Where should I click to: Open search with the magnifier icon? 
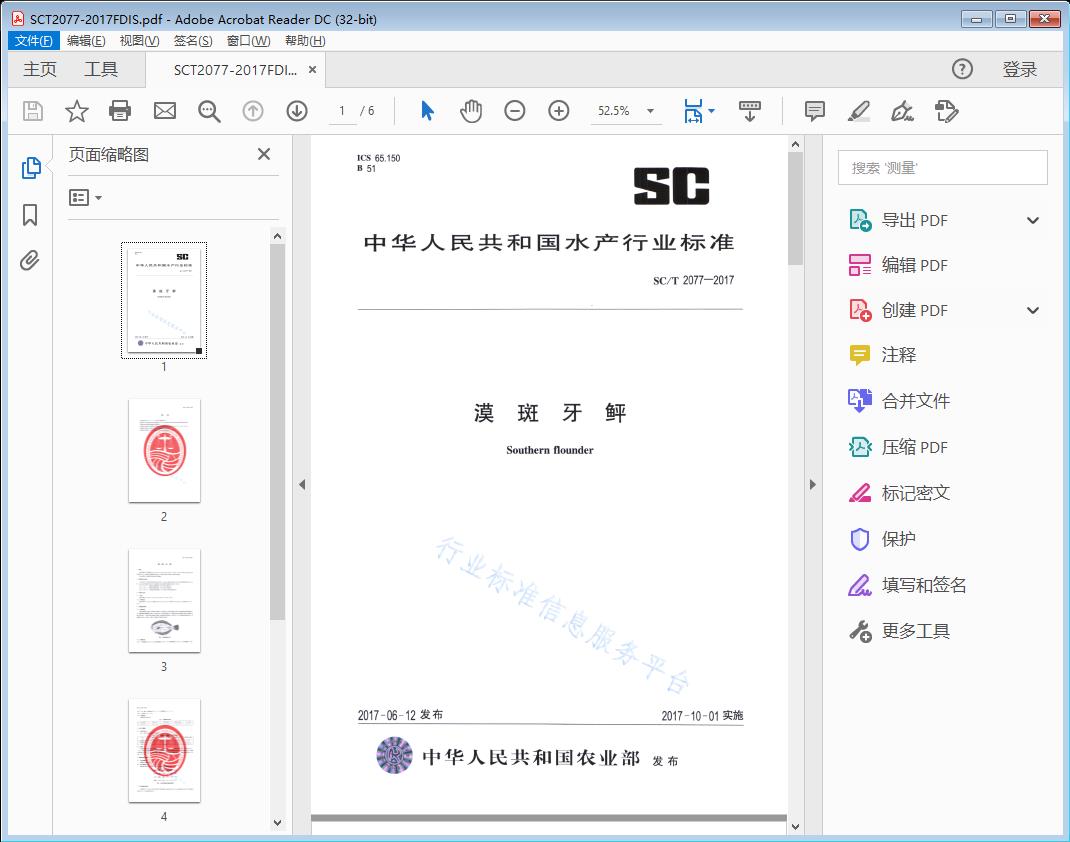208,111
